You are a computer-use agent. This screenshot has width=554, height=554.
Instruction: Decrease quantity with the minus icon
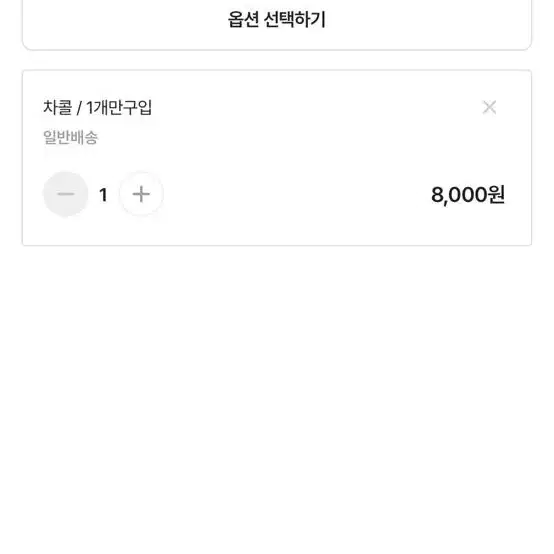65,194
